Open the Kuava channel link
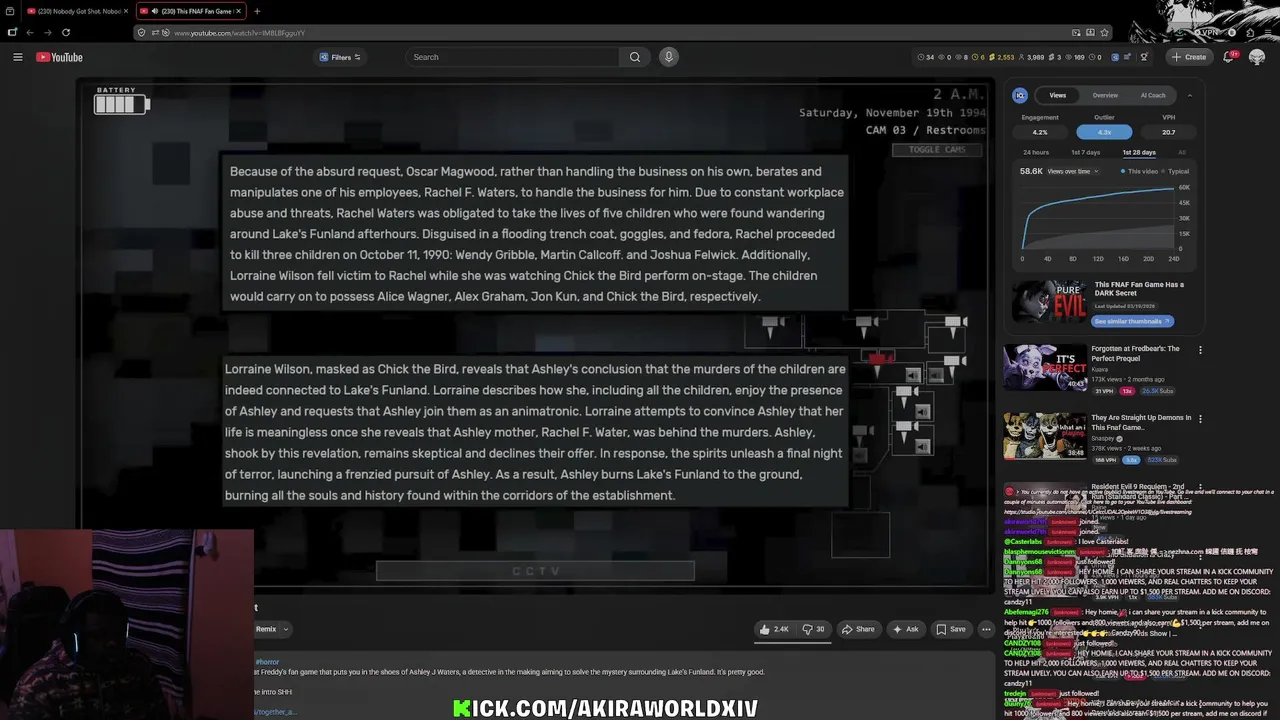The image size is (1280, 720). (1100, 369)
